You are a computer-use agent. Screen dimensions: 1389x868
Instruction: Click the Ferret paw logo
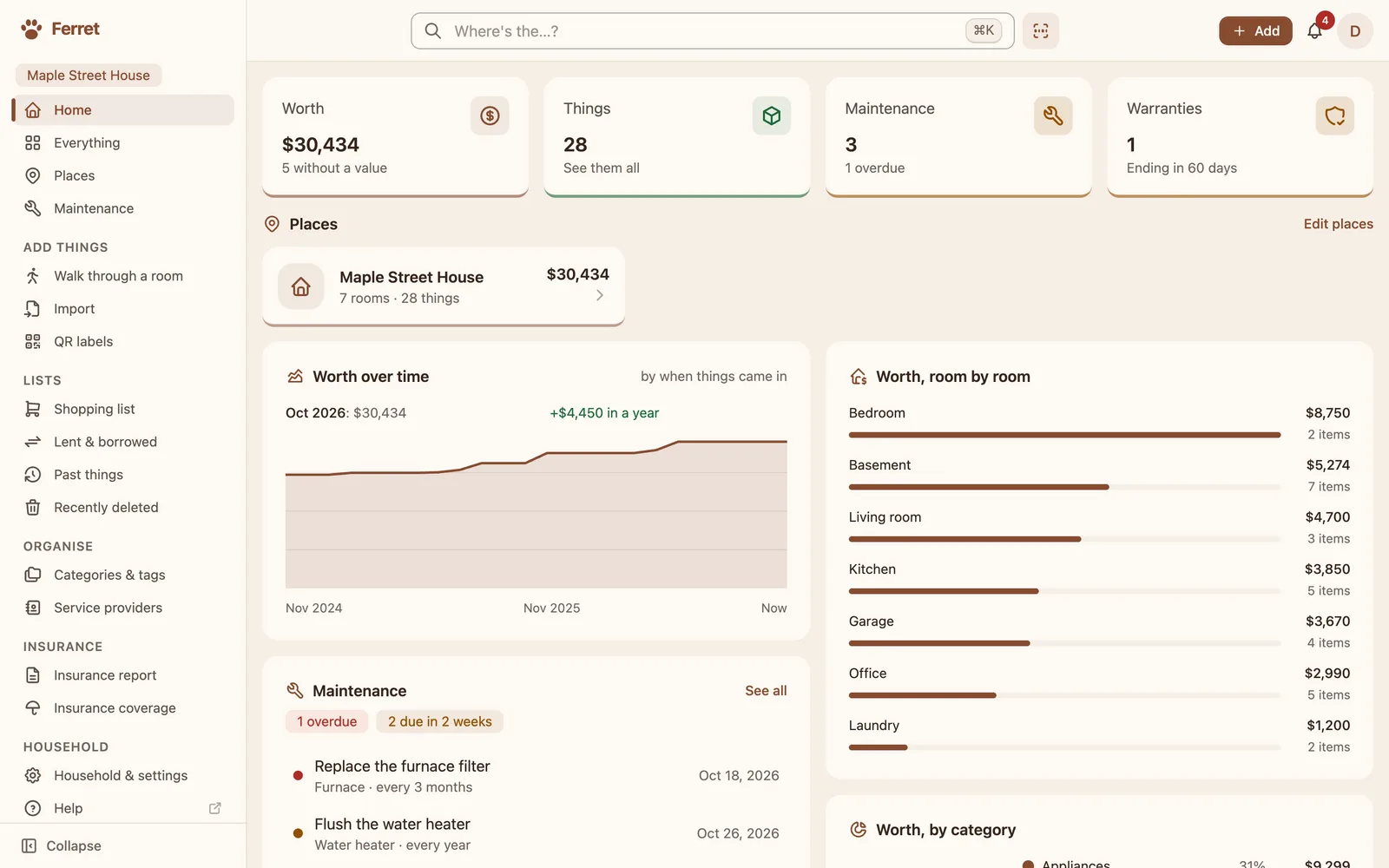31,30
